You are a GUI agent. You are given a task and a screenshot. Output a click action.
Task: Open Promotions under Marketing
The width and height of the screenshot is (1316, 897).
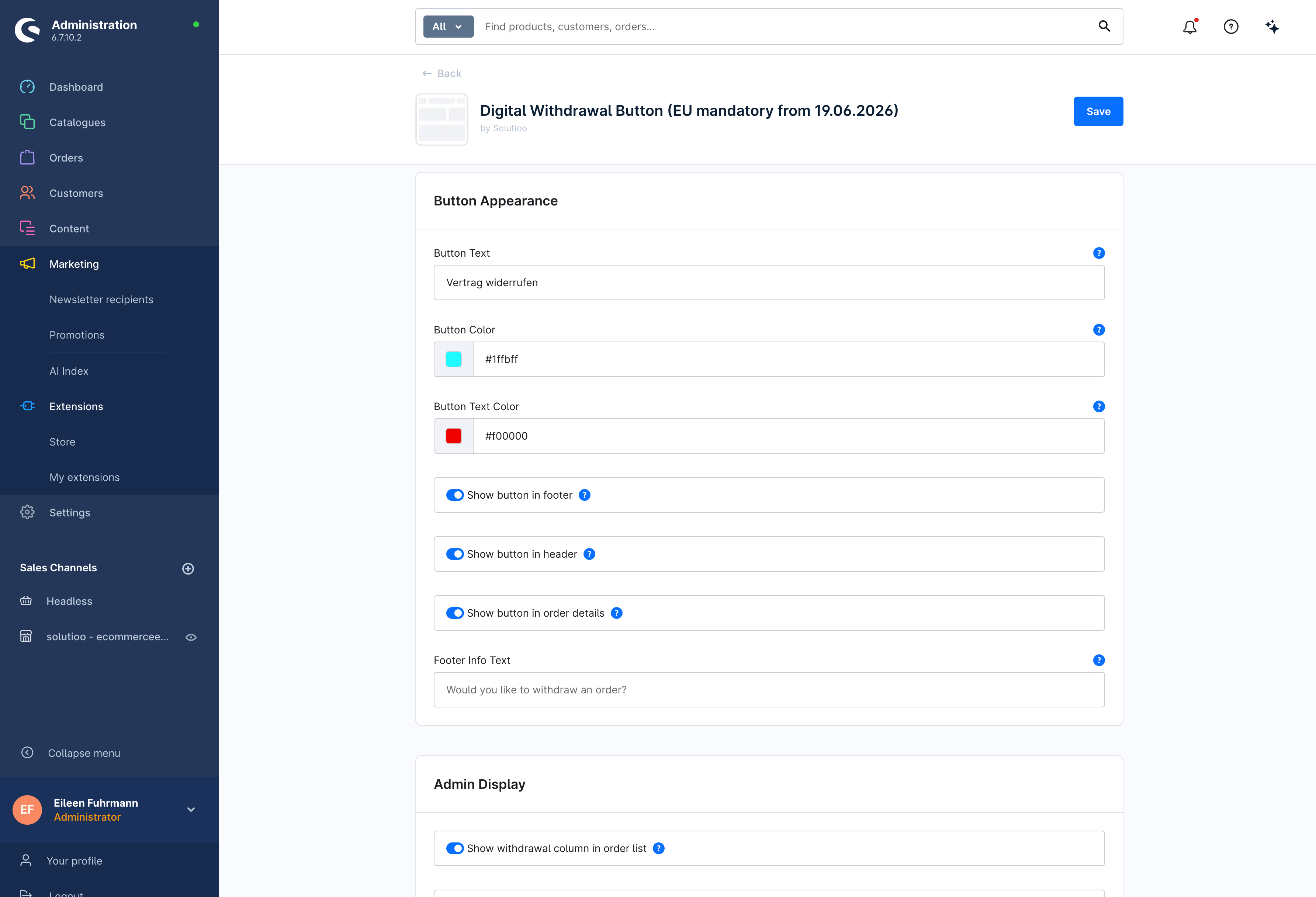pyautogui.click(x=77, y=335)
